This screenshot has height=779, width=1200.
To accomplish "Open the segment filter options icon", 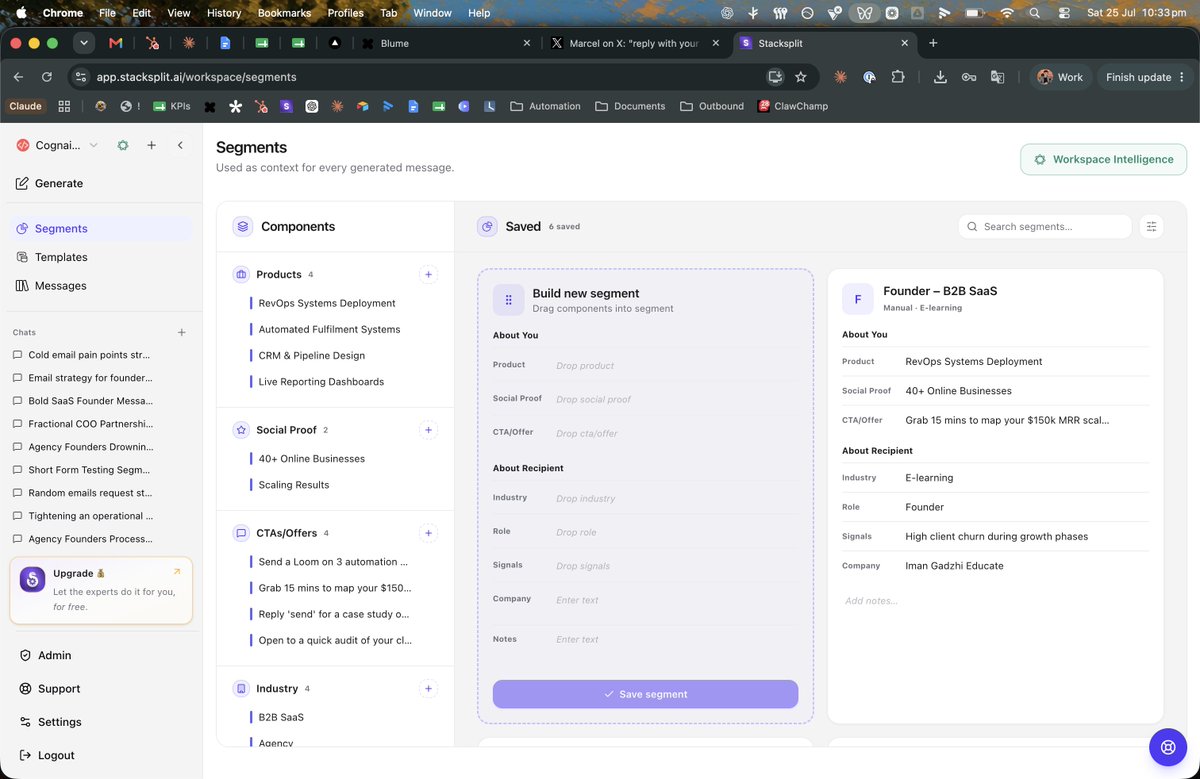I will click(x=1151, y=227).
